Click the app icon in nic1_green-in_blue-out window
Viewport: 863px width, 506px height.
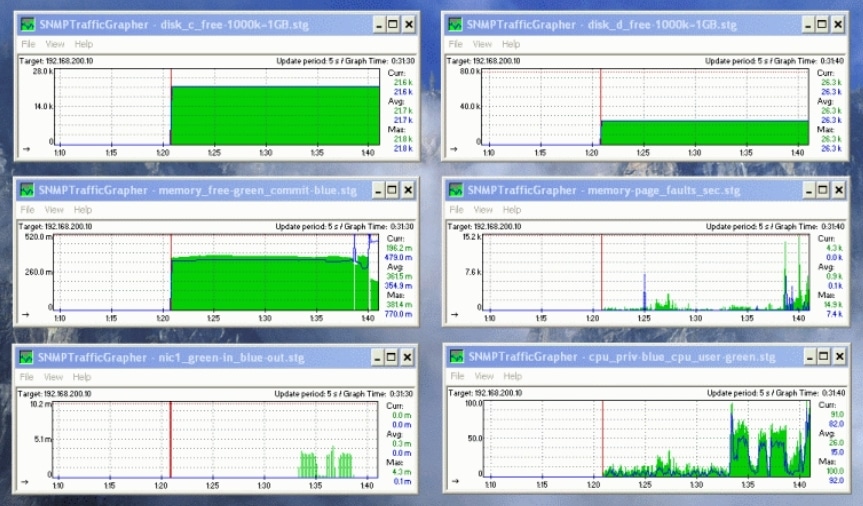pos(25,357)
